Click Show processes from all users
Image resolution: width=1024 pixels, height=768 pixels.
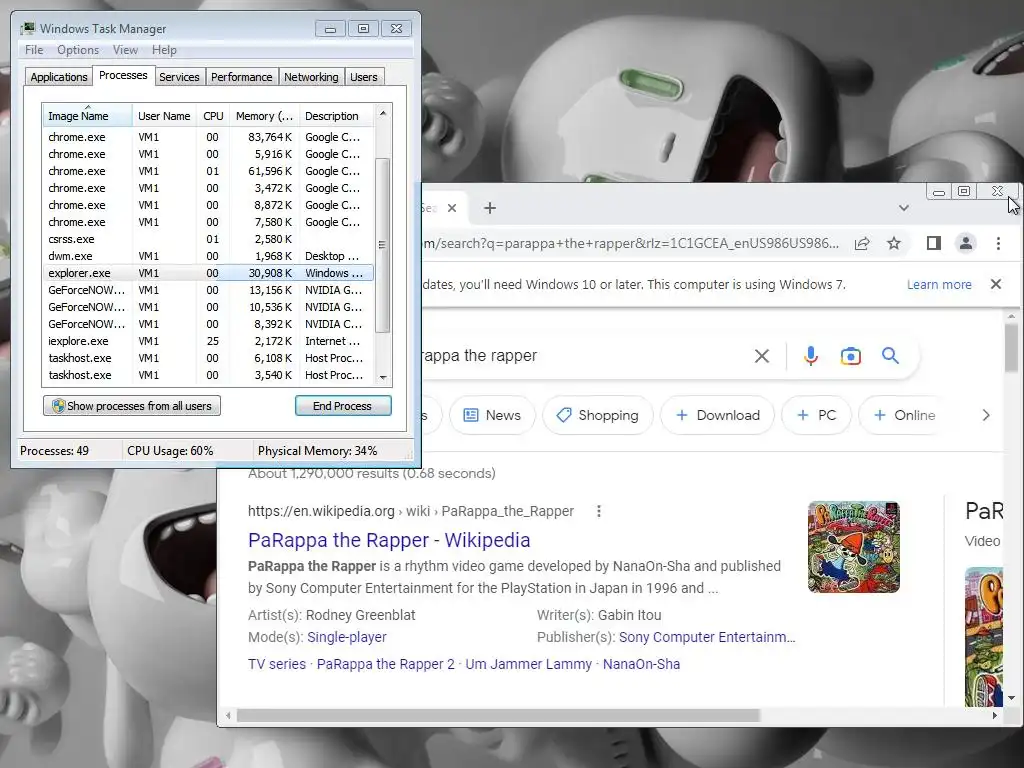(132, 406)
